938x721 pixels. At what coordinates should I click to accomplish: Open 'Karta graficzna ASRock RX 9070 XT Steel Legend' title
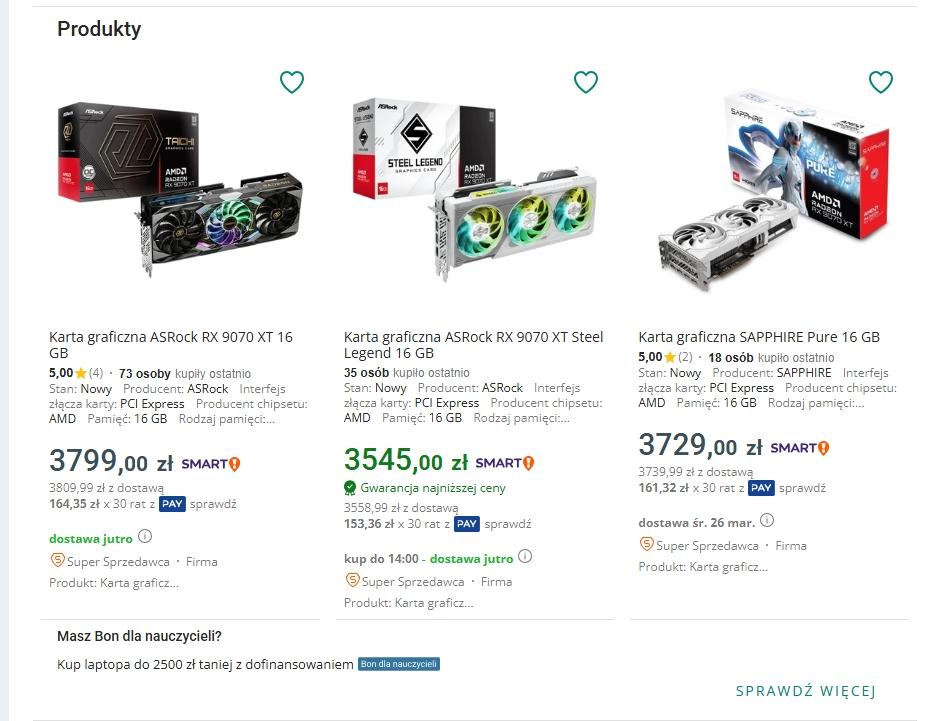[x=473, y=345]
